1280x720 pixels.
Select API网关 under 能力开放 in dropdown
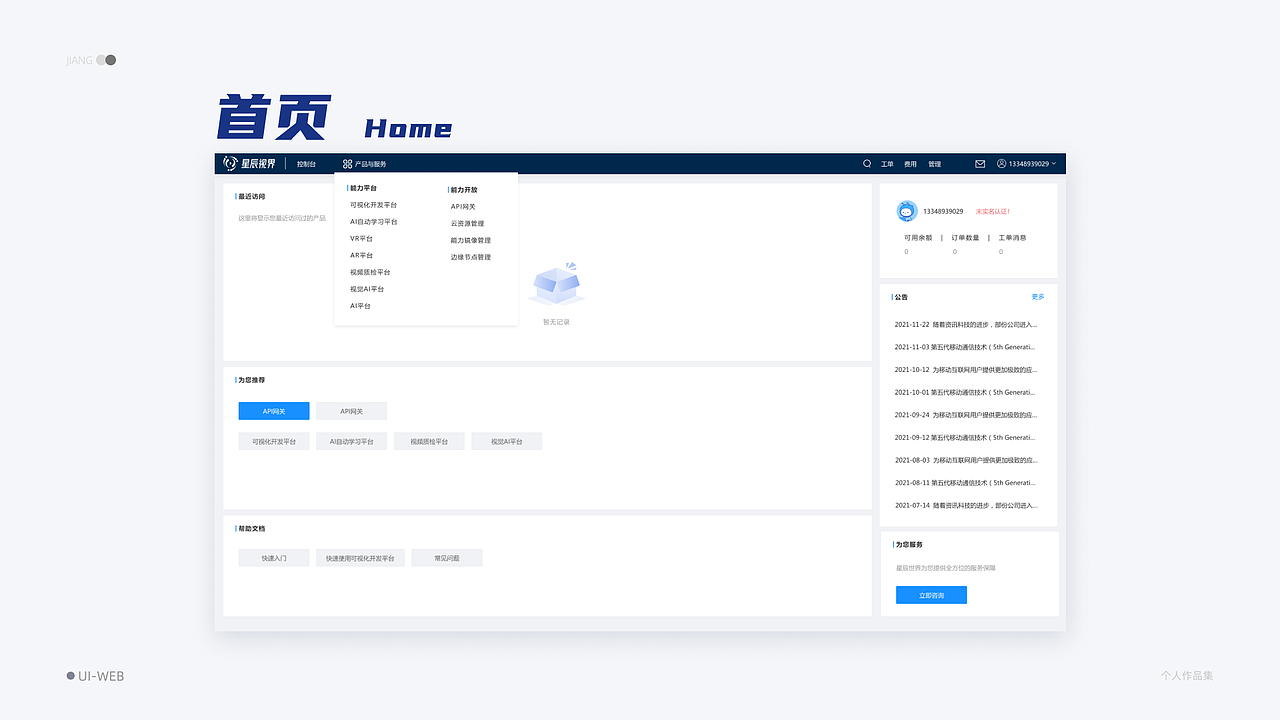click(x=463, y=207)
